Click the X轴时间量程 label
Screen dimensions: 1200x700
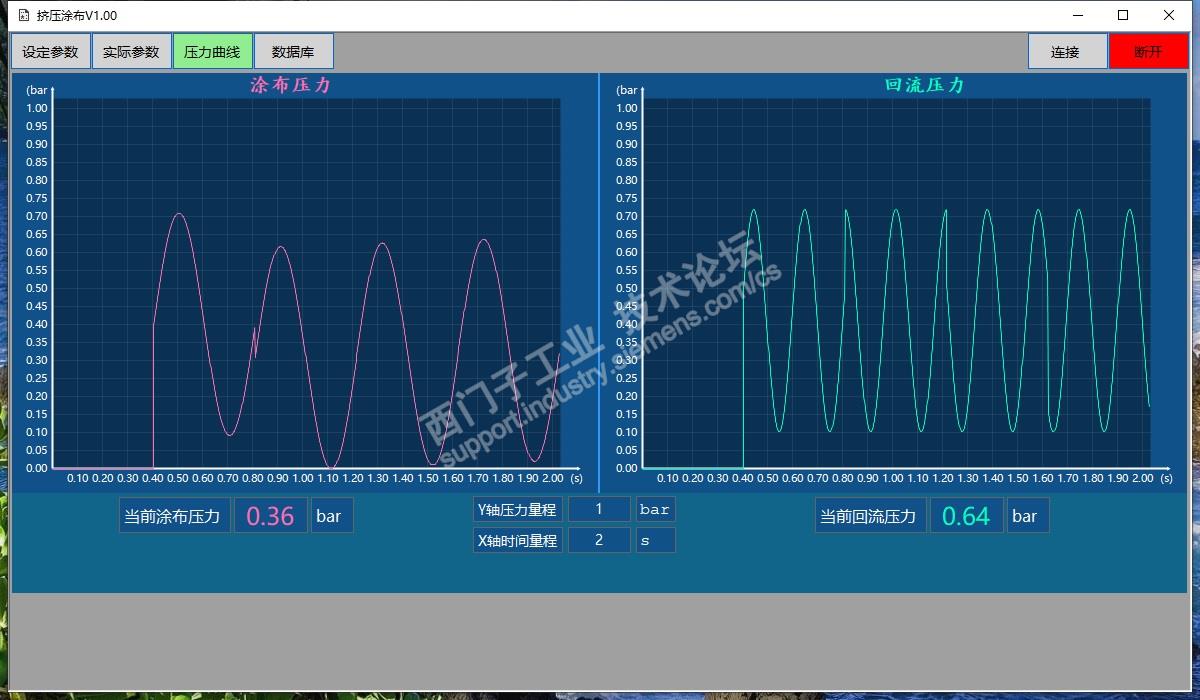517,540
